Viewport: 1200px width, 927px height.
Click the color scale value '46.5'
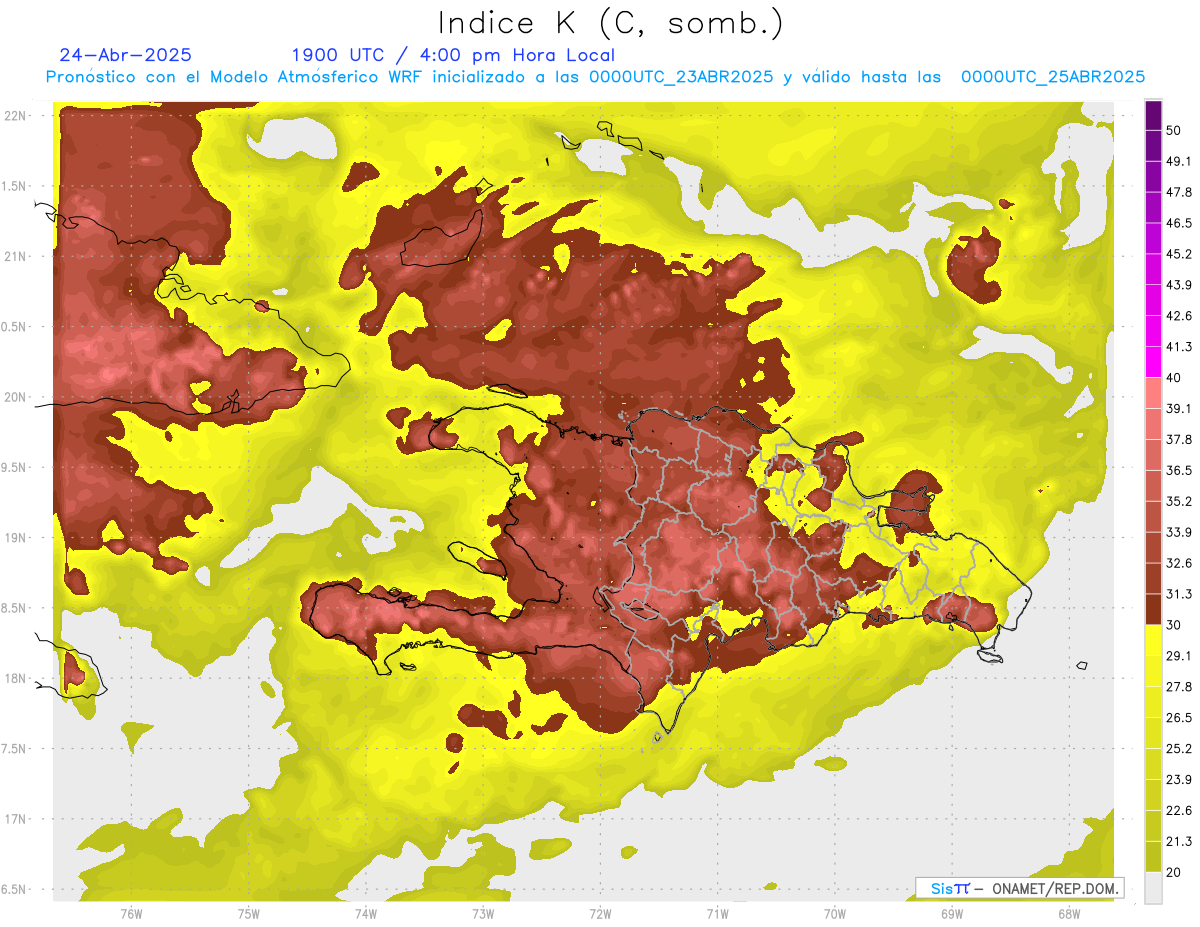1179,223
